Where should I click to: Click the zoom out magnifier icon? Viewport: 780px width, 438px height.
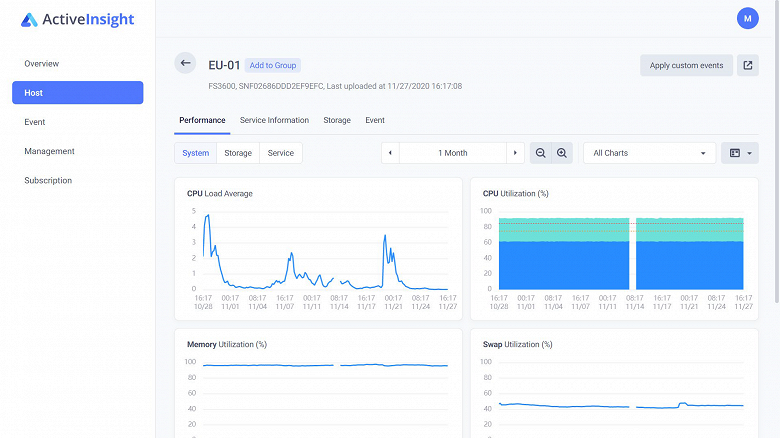click(x=541, y=153)
